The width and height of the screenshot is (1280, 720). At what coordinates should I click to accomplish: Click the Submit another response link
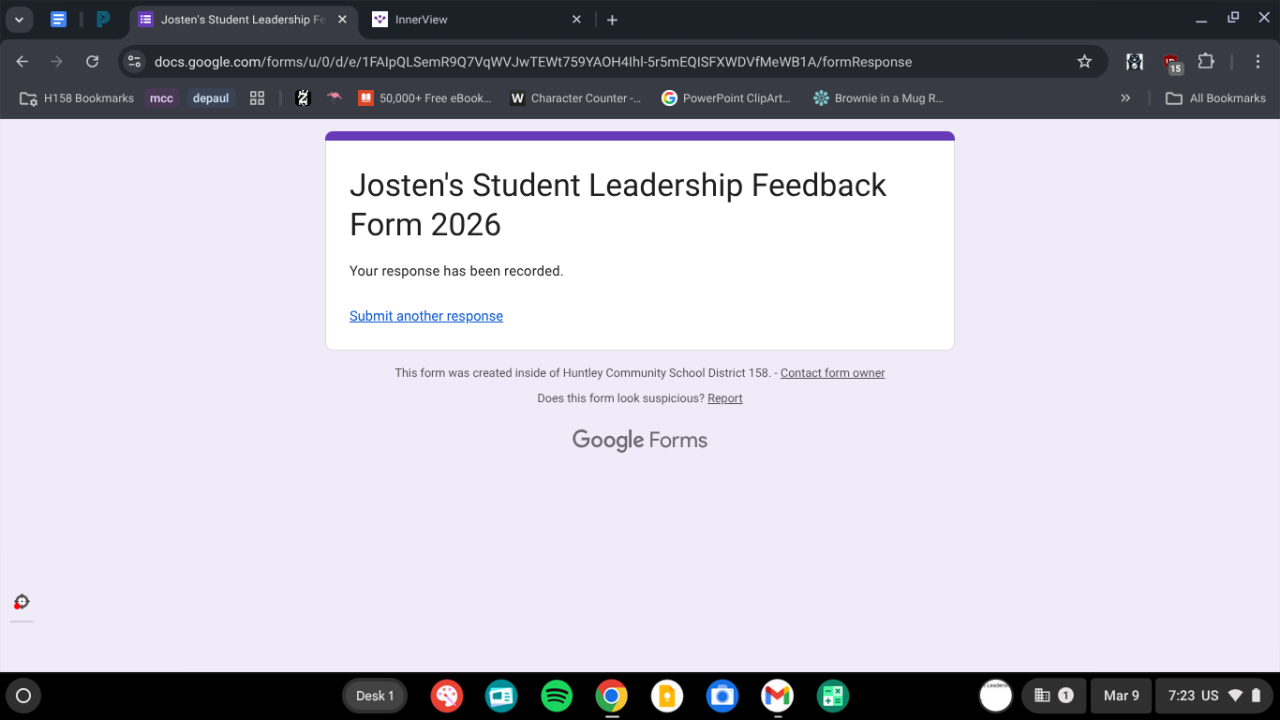click(x=426, y=316)
